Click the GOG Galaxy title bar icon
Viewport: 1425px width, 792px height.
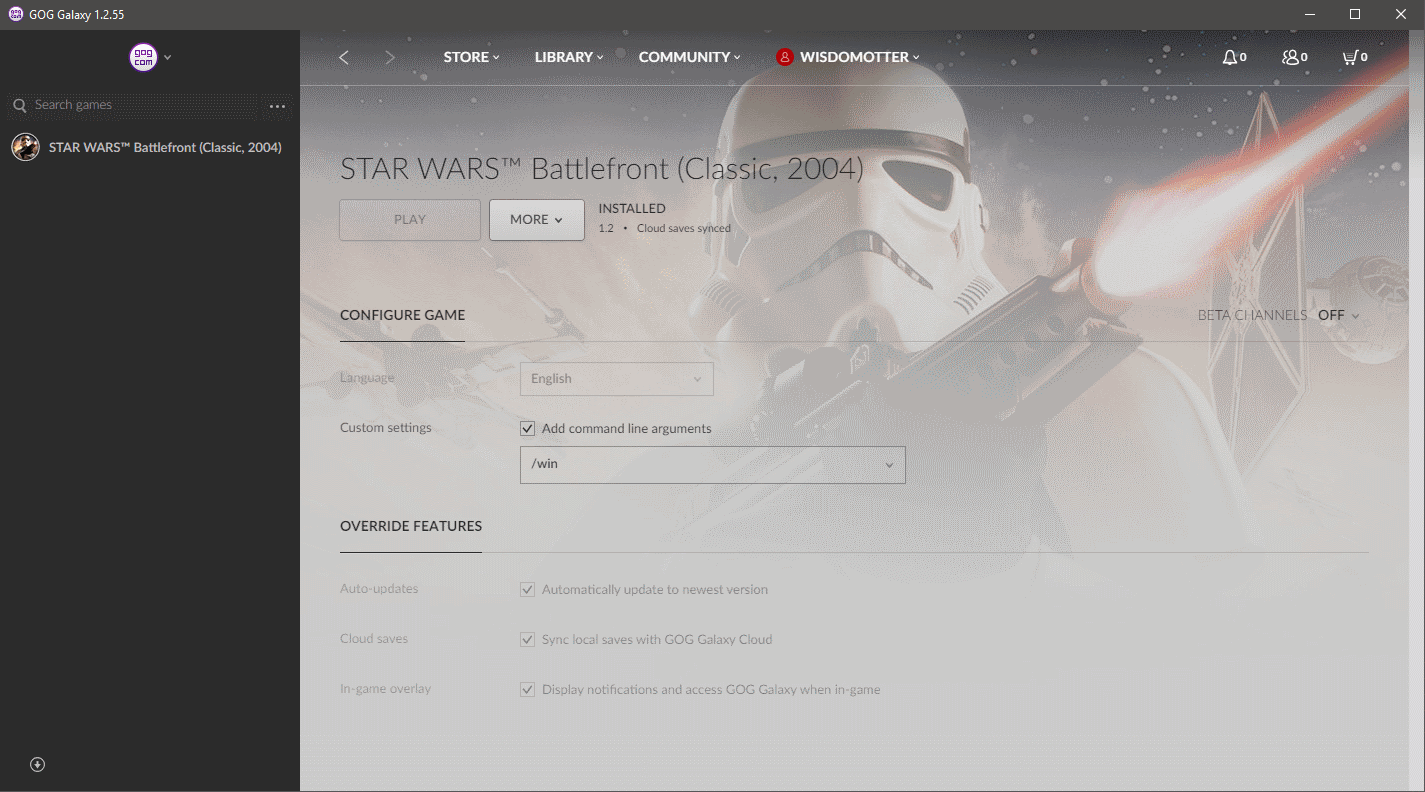coord(15,15)
